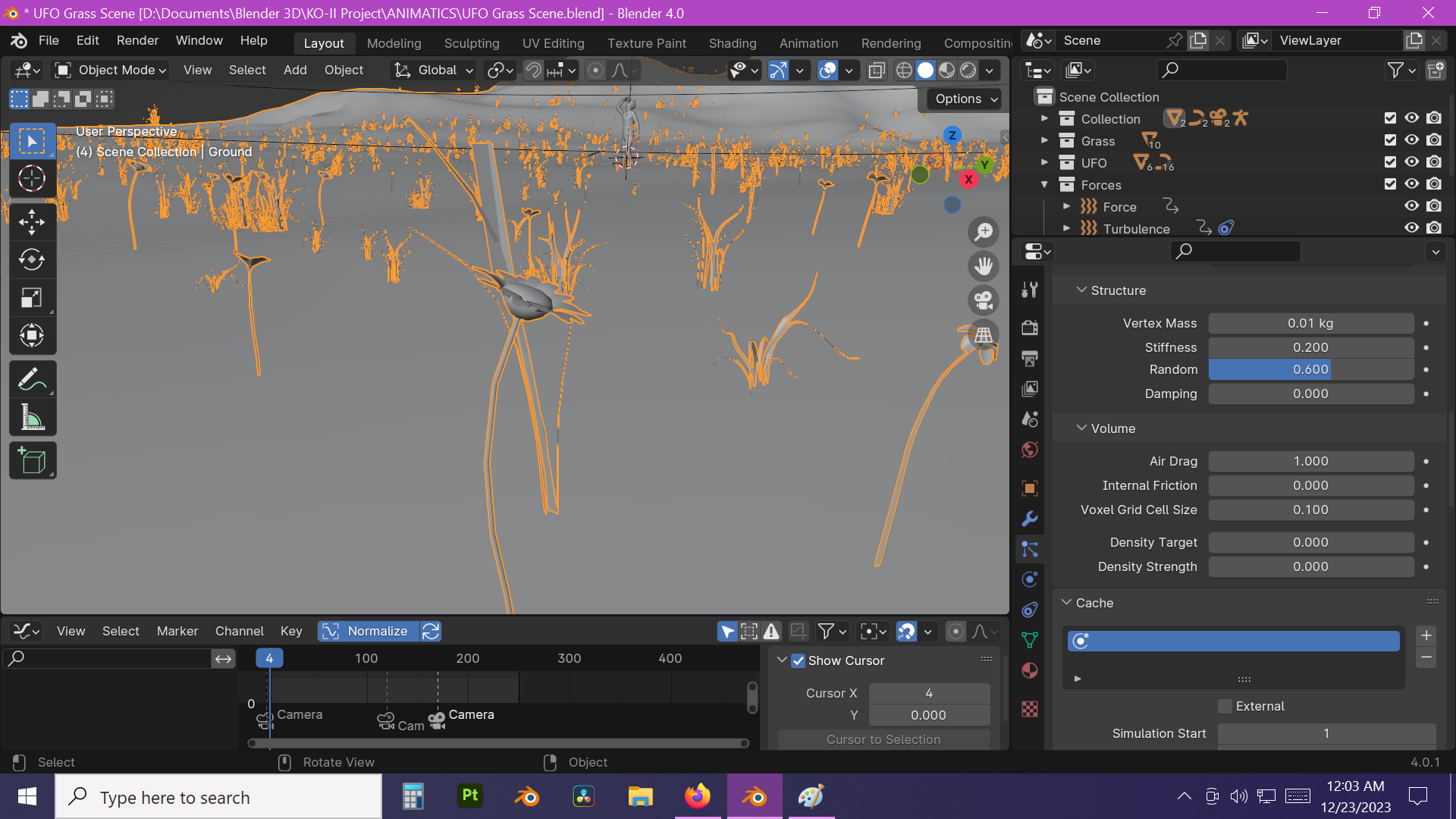Open the Scene properties tab
The width and height of the screenshot is (1456, 819).
click(1030, 419)
